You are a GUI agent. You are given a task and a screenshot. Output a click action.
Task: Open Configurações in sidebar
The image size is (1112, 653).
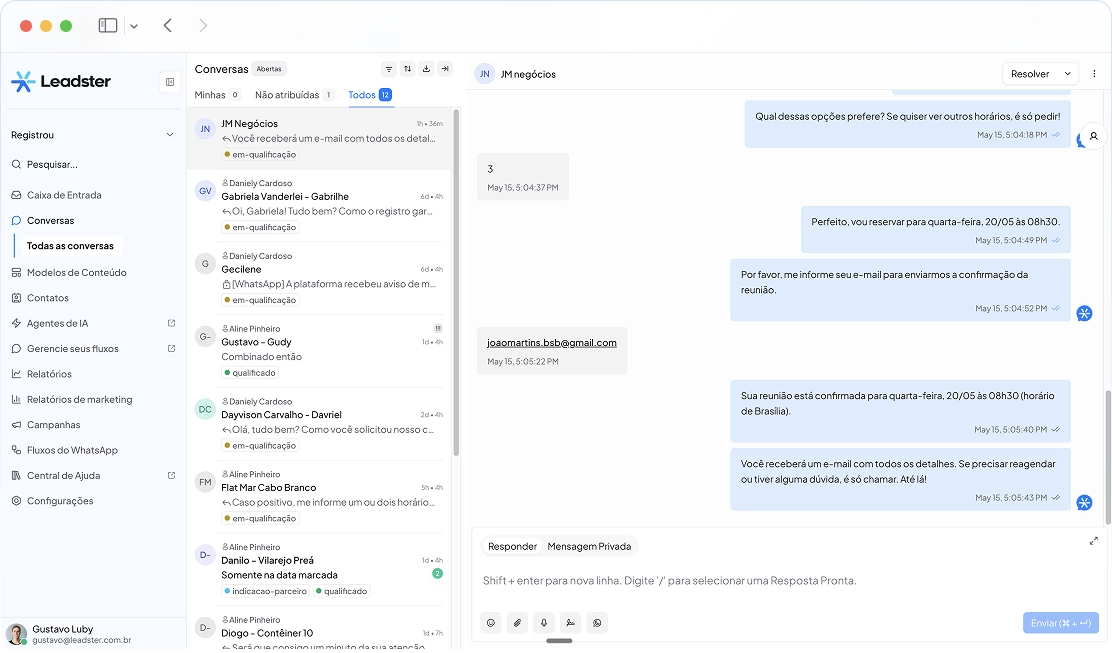pyautogui.click(x=60, y=501)
